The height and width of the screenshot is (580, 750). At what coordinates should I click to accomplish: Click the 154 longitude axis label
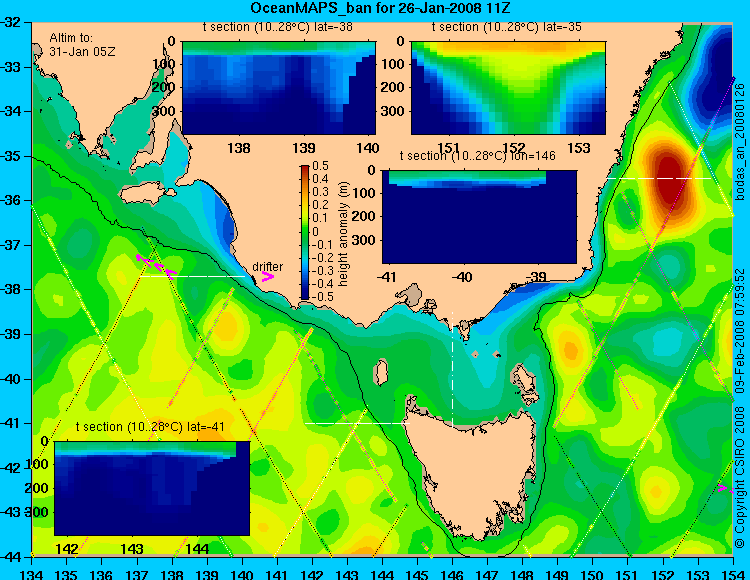[x=733, y=574]
